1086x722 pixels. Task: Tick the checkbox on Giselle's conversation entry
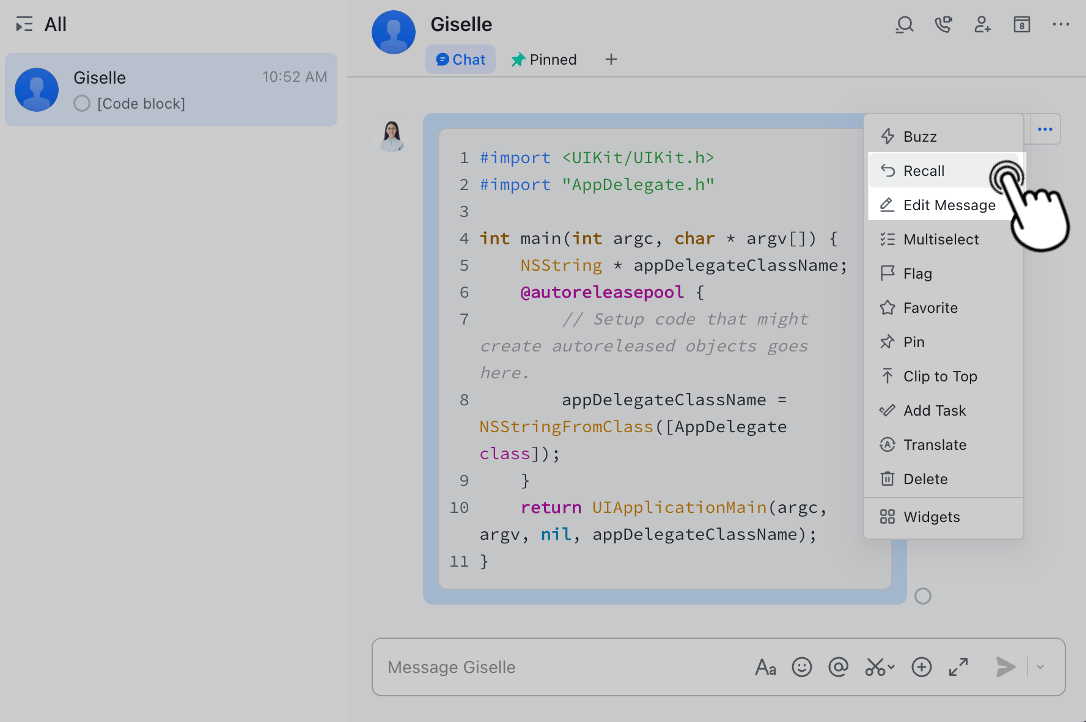tap(81, 102)
